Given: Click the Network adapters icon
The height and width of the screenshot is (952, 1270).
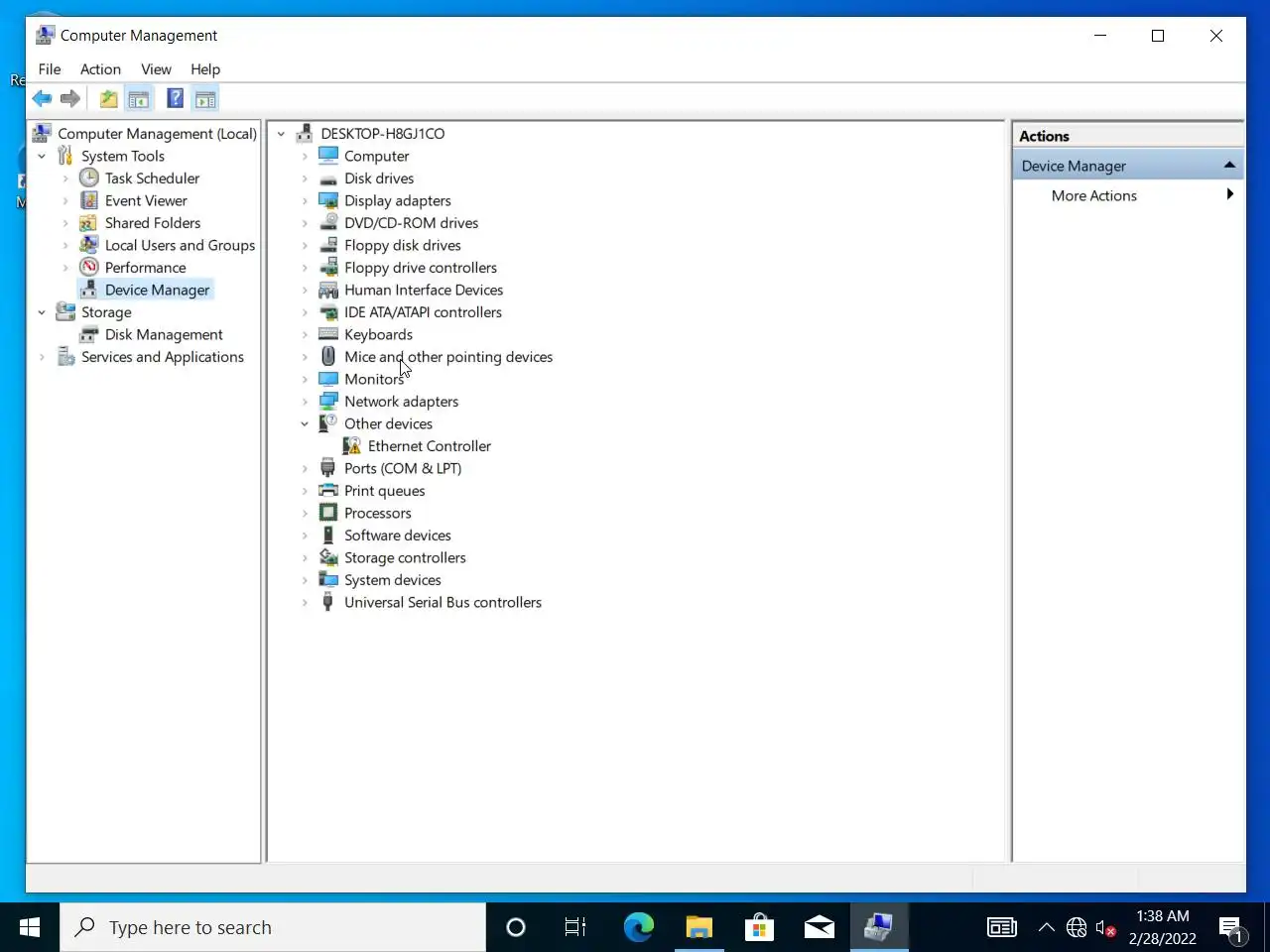Looking at the screenshot, I should point(328,402).
